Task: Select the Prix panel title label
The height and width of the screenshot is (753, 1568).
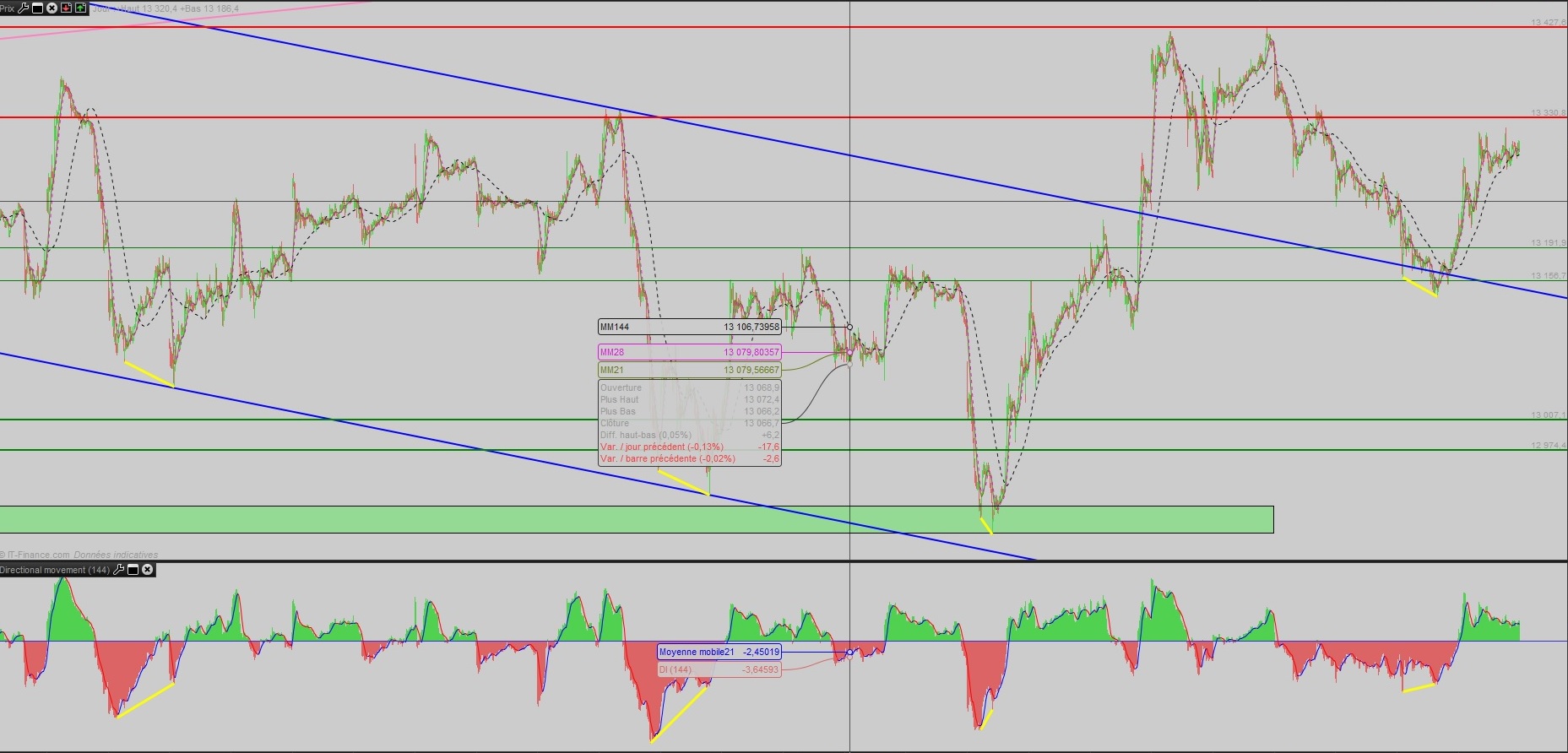Action: coord(8,8)
